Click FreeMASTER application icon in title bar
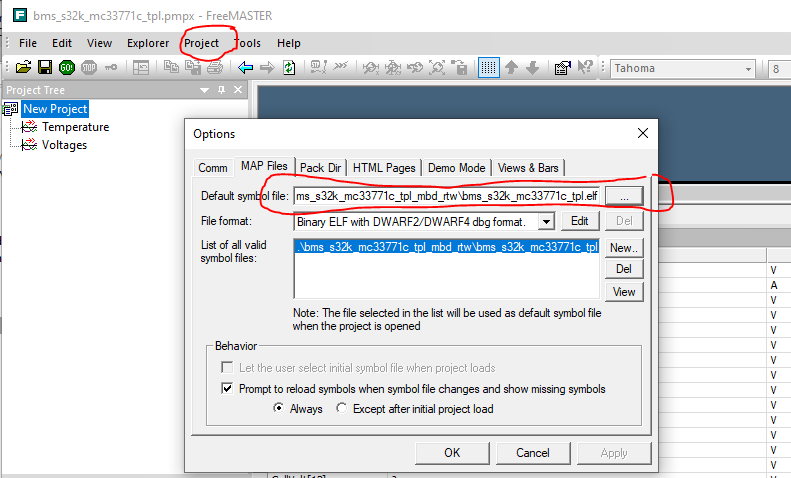791x478 pixels. tap(20, 15)
